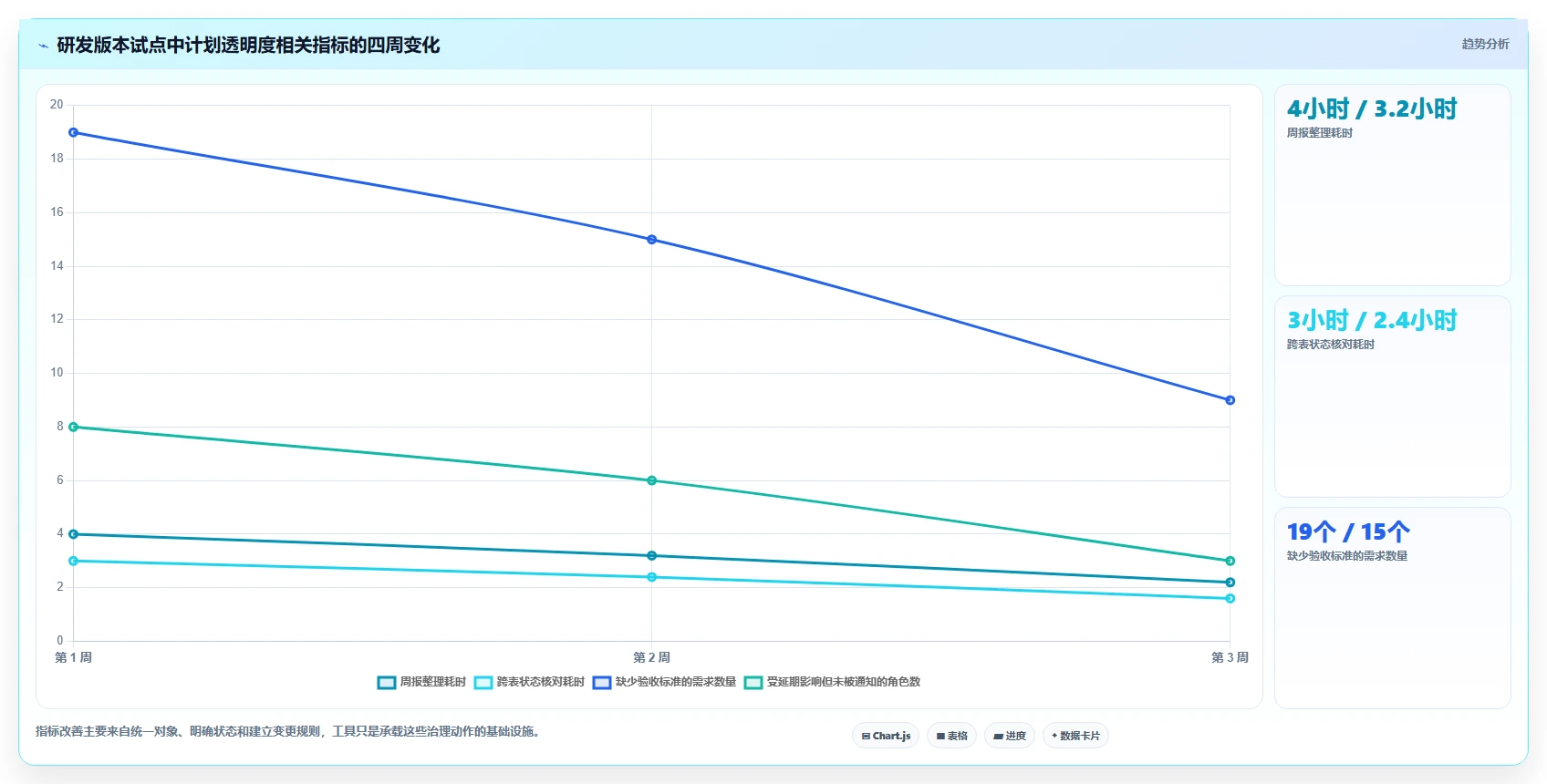Click the 19个 / 15个 card value
The image size is (1547, 784).
1348,532
